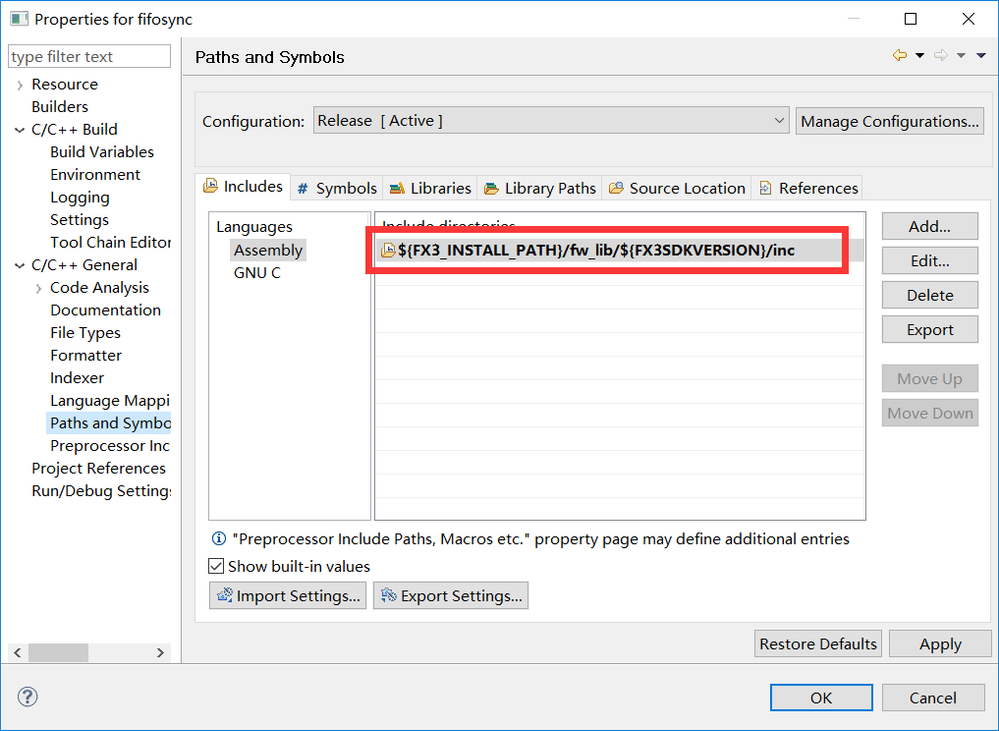
Task: Click the info icon beside Preprocessor note
Action: pos(219,539)
